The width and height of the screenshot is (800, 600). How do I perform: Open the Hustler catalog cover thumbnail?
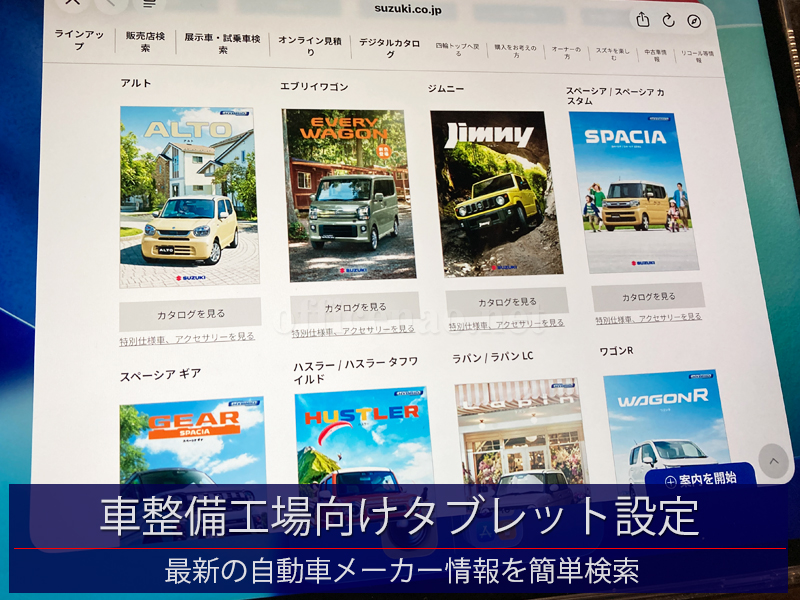363,440
